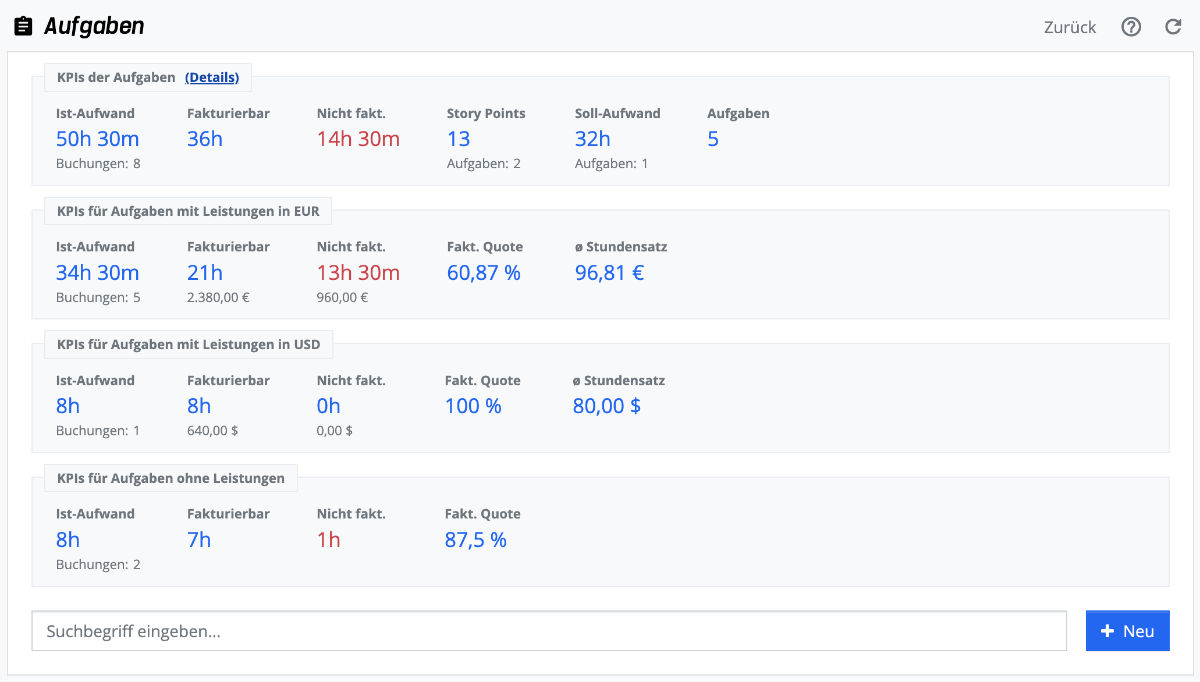
Task: Click the Story Points label
Action: 486,113
